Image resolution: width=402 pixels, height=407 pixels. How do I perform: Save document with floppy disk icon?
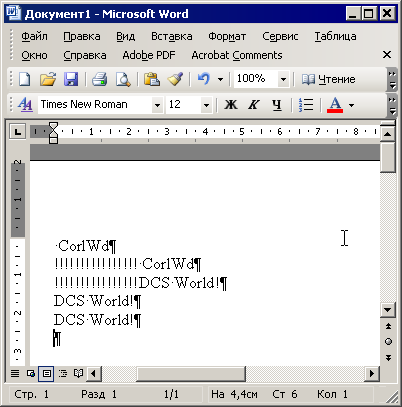pyautogui.click(x=71, y=79)
